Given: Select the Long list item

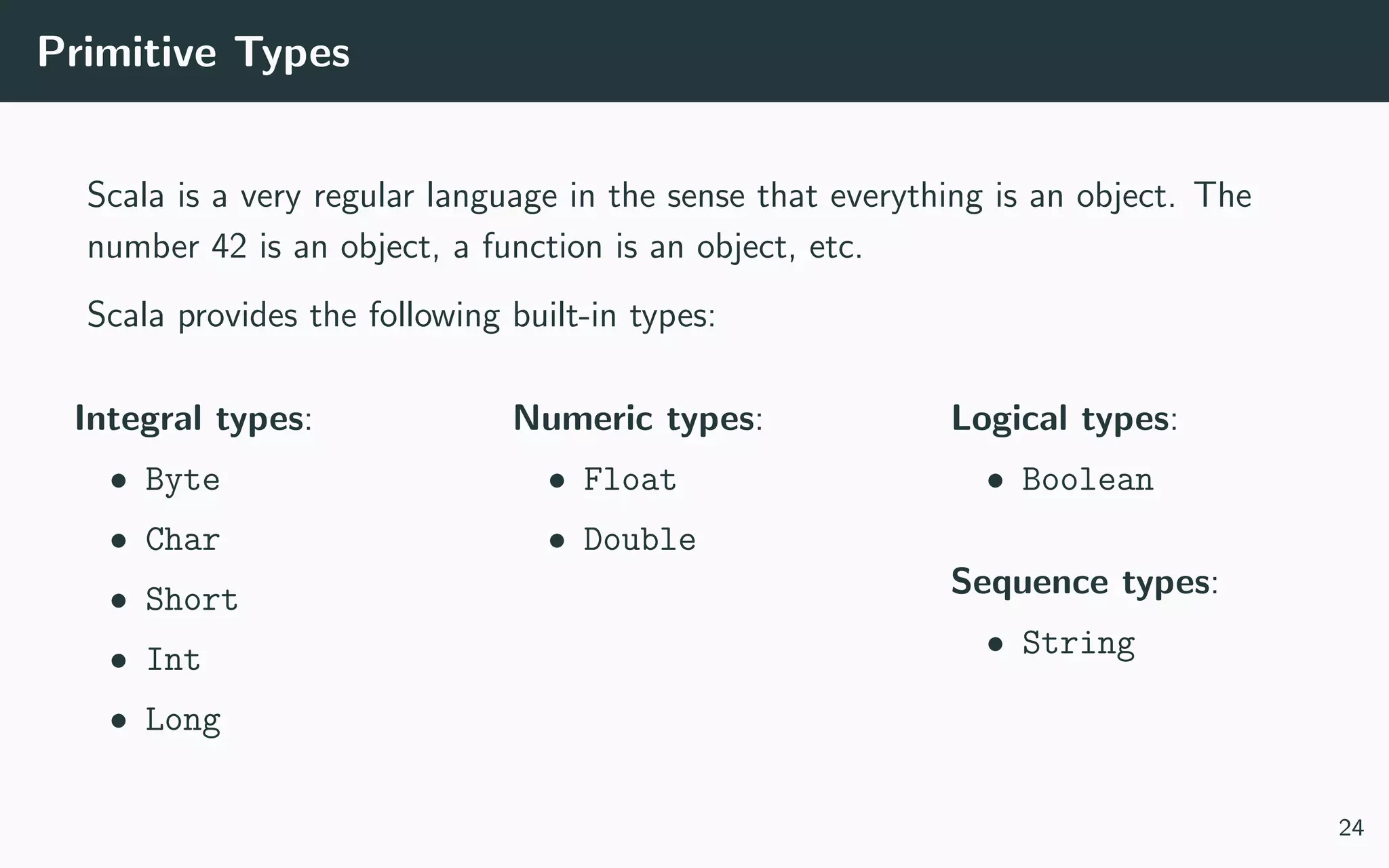Looking at the screenshot, I should click(183, 720).
